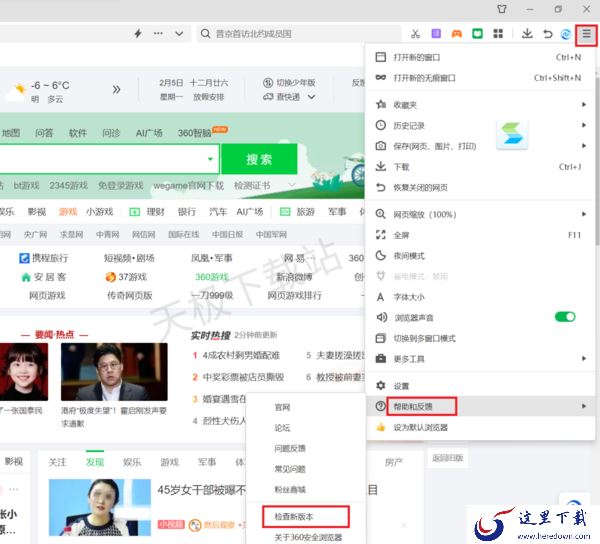Select 切换到多窗口模式 menu item

point(481,338)
